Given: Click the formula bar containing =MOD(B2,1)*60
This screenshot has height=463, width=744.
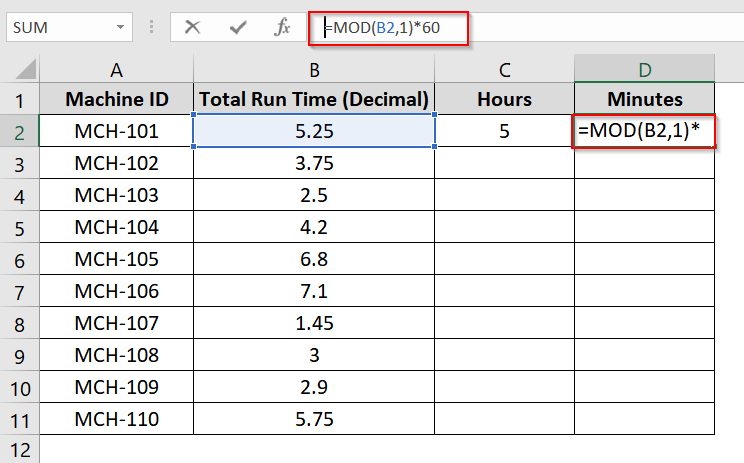Looking at the screenshot, I should (x=526, y=28).
